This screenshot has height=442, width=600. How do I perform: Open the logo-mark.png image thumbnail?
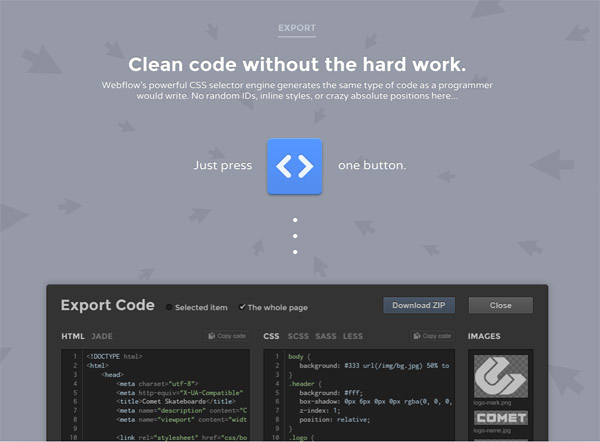click(501, 376)
